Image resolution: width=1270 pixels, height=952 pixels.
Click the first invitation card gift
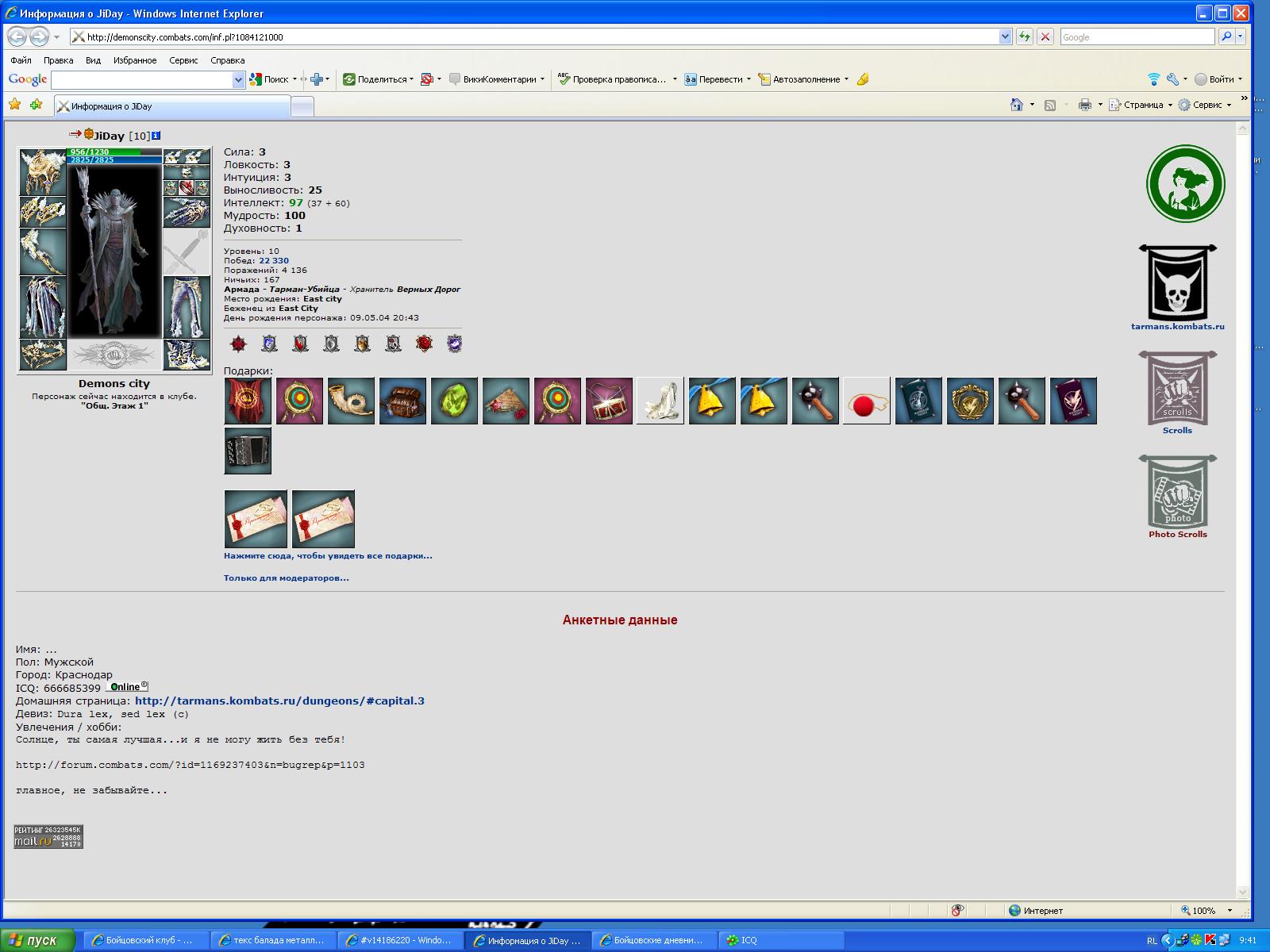(x=256, y=519)
